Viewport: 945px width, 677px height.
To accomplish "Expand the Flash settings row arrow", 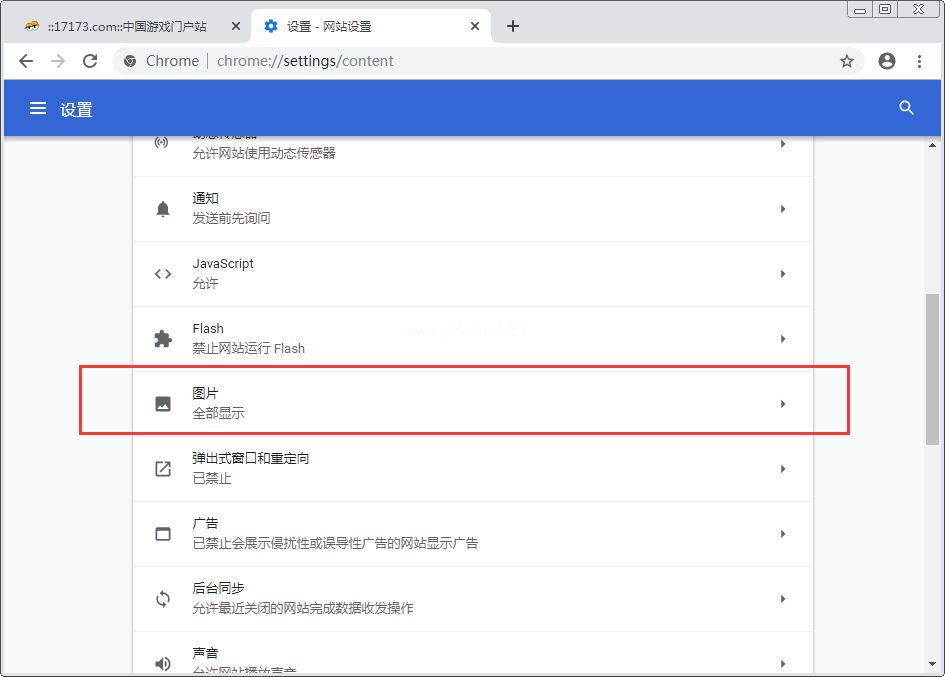I will pos(783,338).
